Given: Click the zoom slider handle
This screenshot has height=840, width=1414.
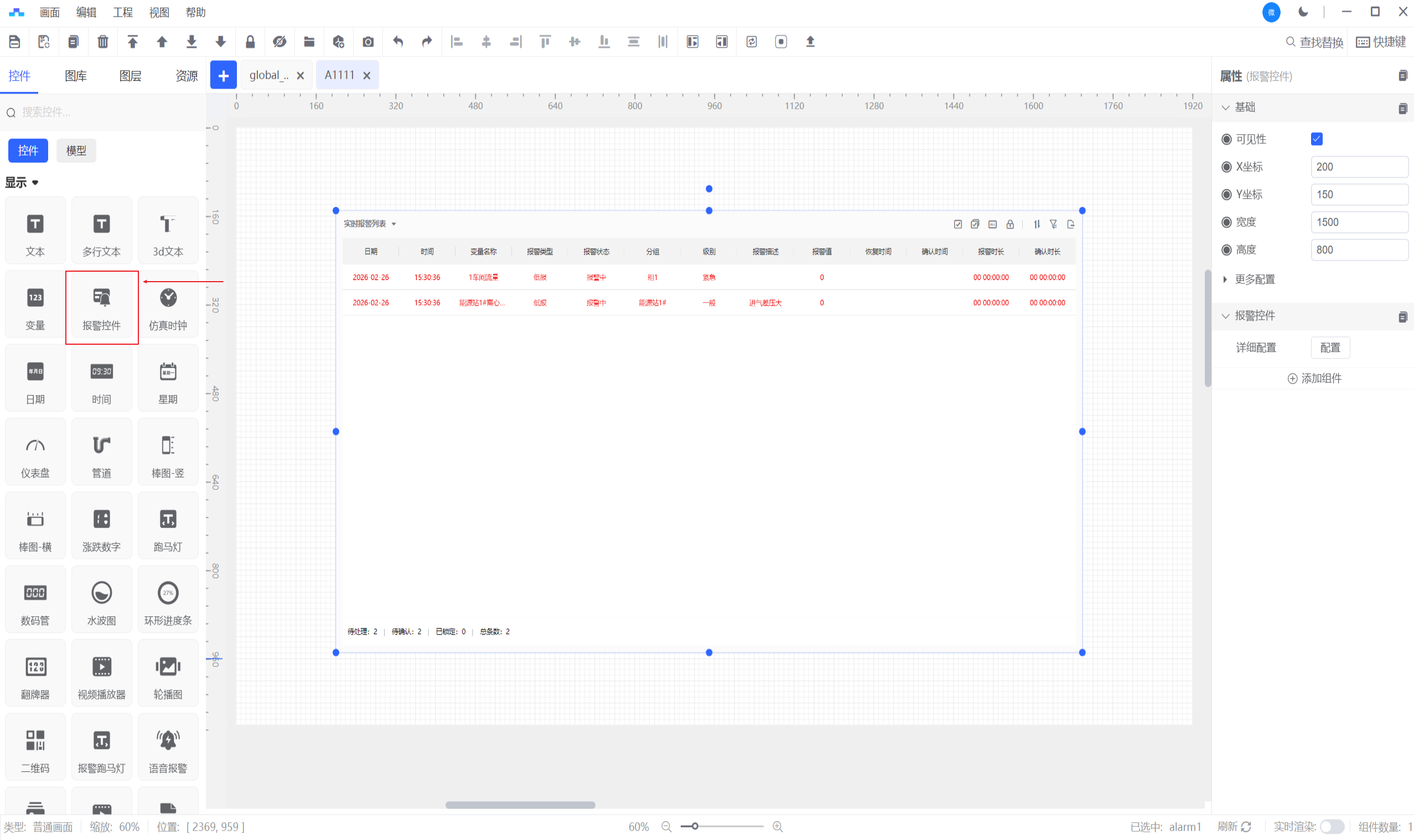Looking at the screenshot, I should (x=695, y=826).
